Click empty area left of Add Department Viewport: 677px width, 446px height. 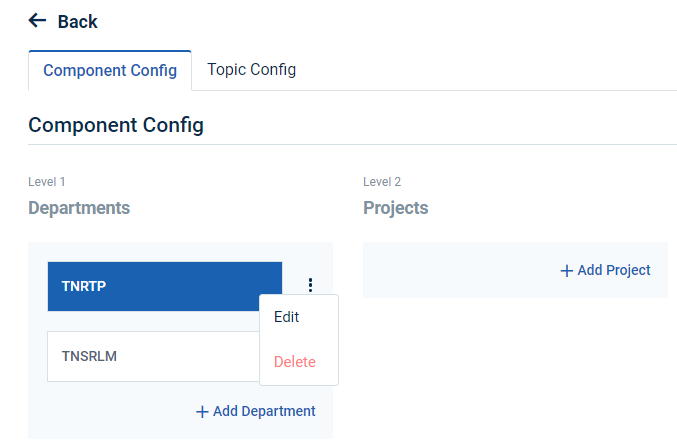110,411
